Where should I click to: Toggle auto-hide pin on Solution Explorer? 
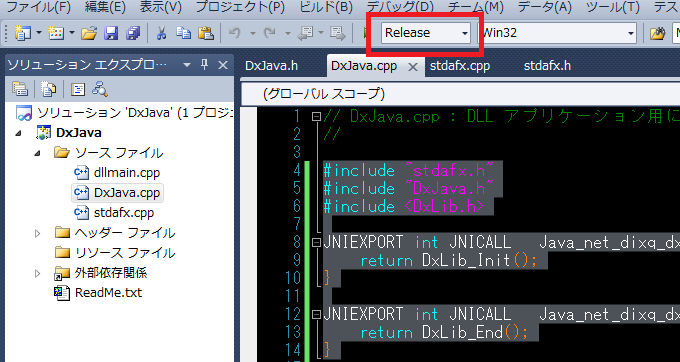205,65
